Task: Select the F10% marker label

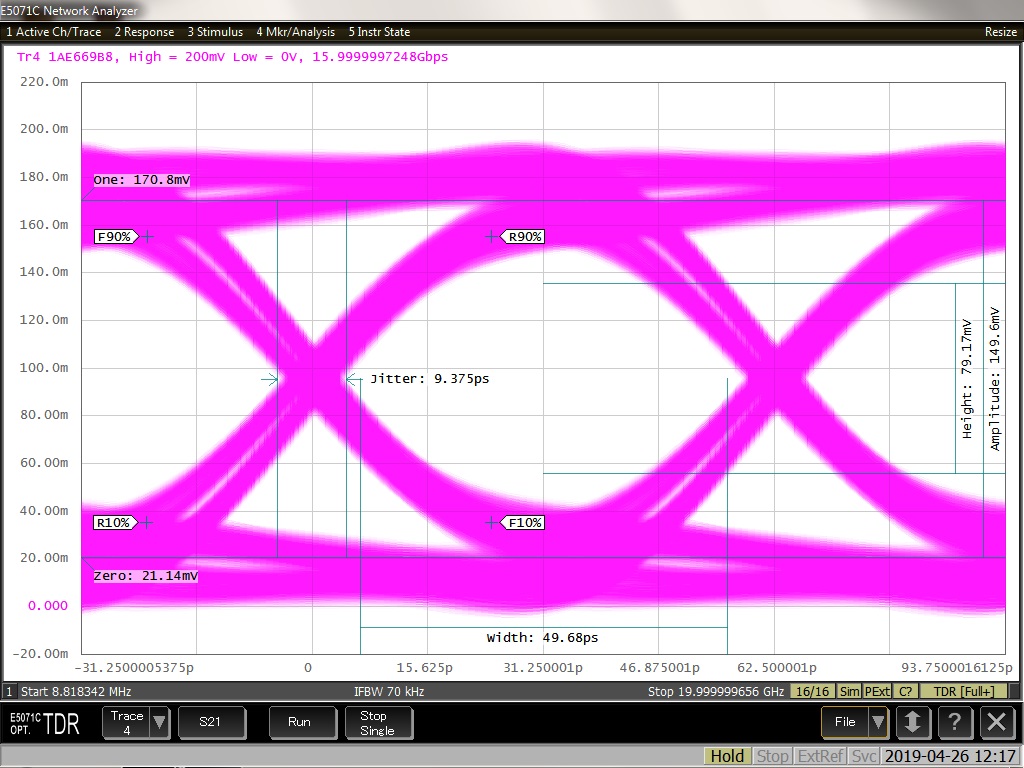Action: tap(524, 522)
